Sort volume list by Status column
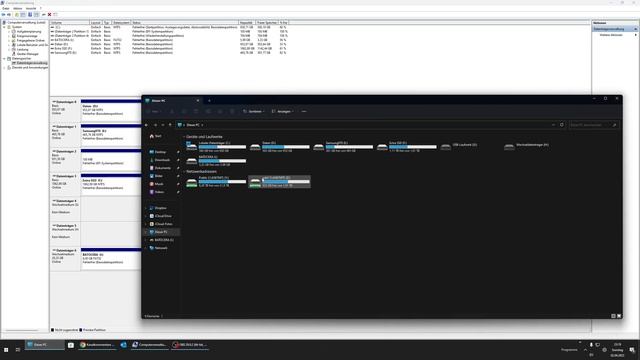 pyautogui.click(x=184, y=22)
